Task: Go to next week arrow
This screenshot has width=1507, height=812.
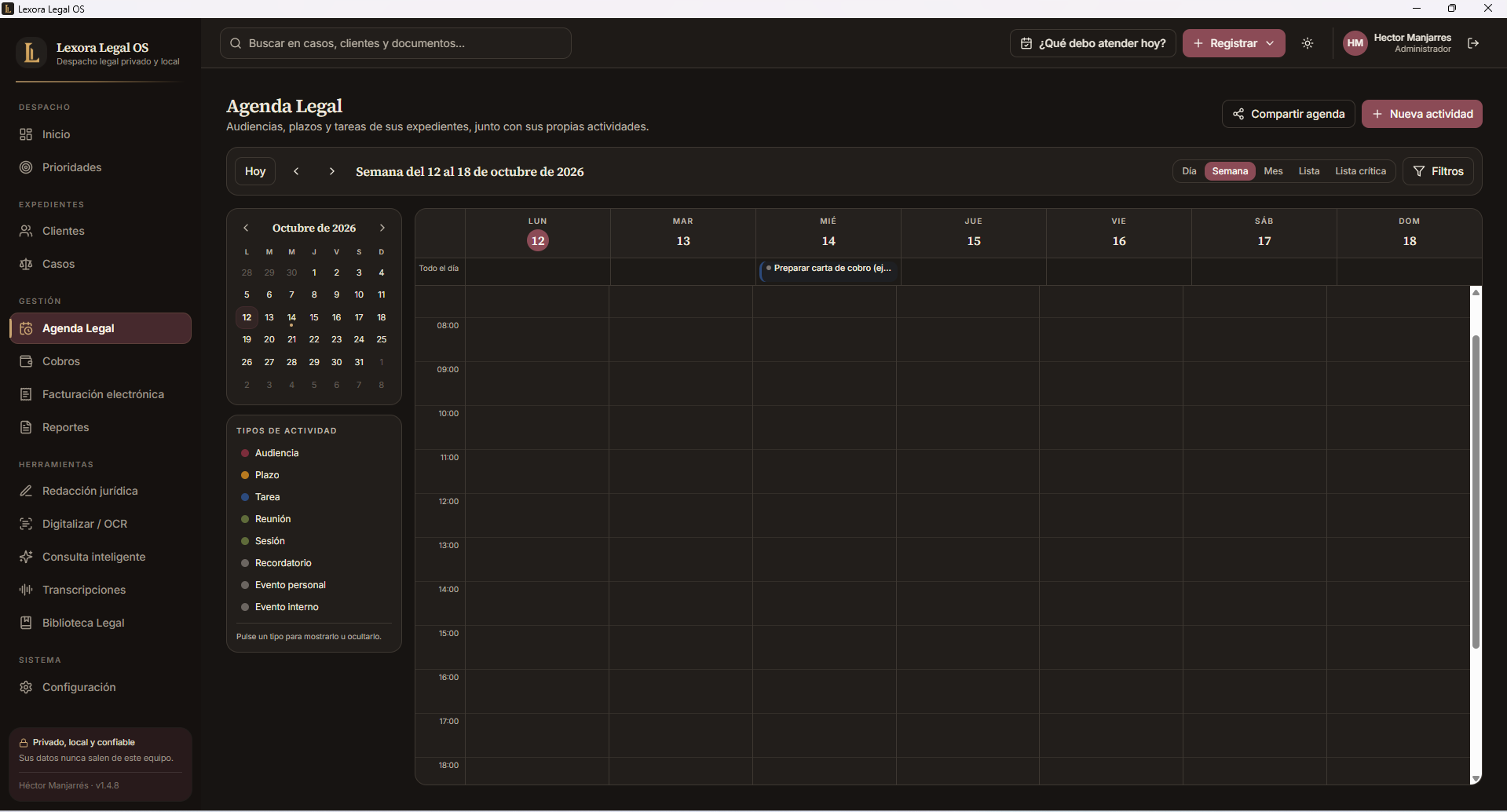Action: tap(332, 171)
